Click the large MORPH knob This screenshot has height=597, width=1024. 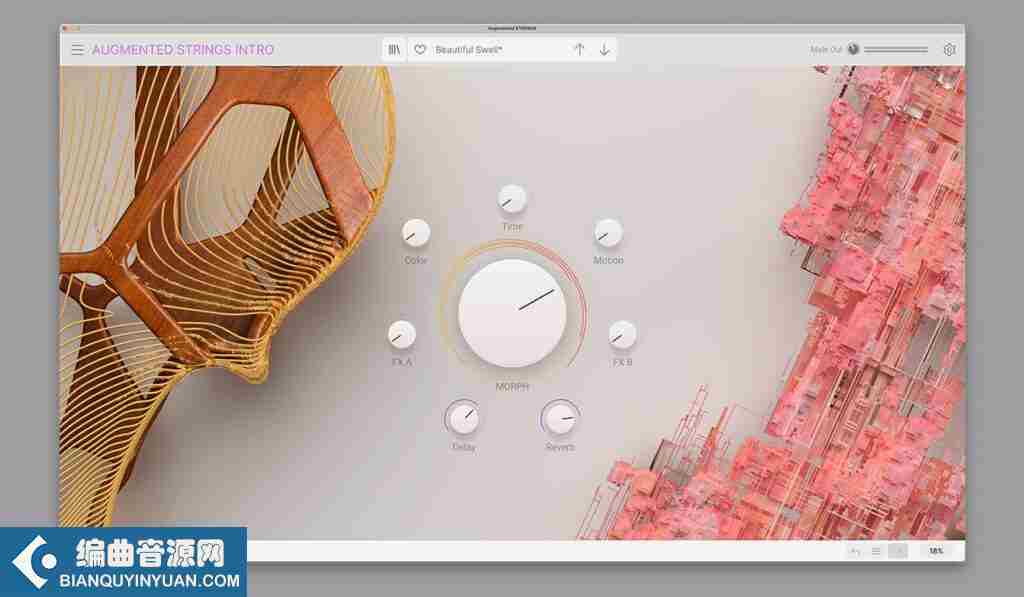[513, 313]
